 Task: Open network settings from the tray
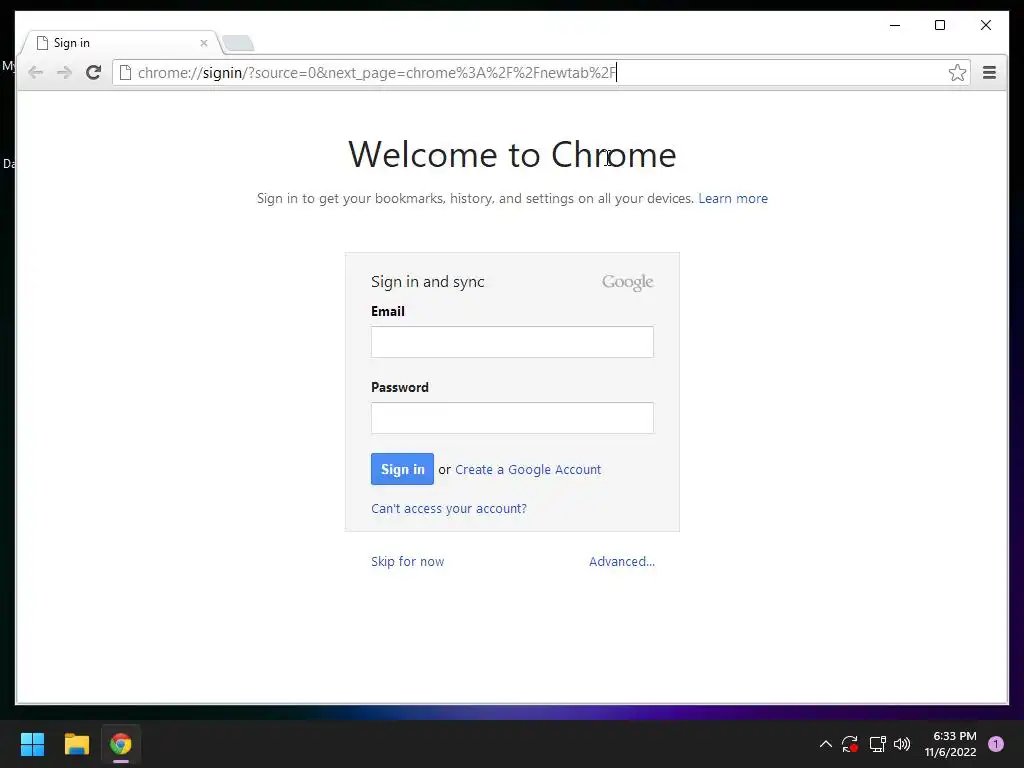pos(877,744)
